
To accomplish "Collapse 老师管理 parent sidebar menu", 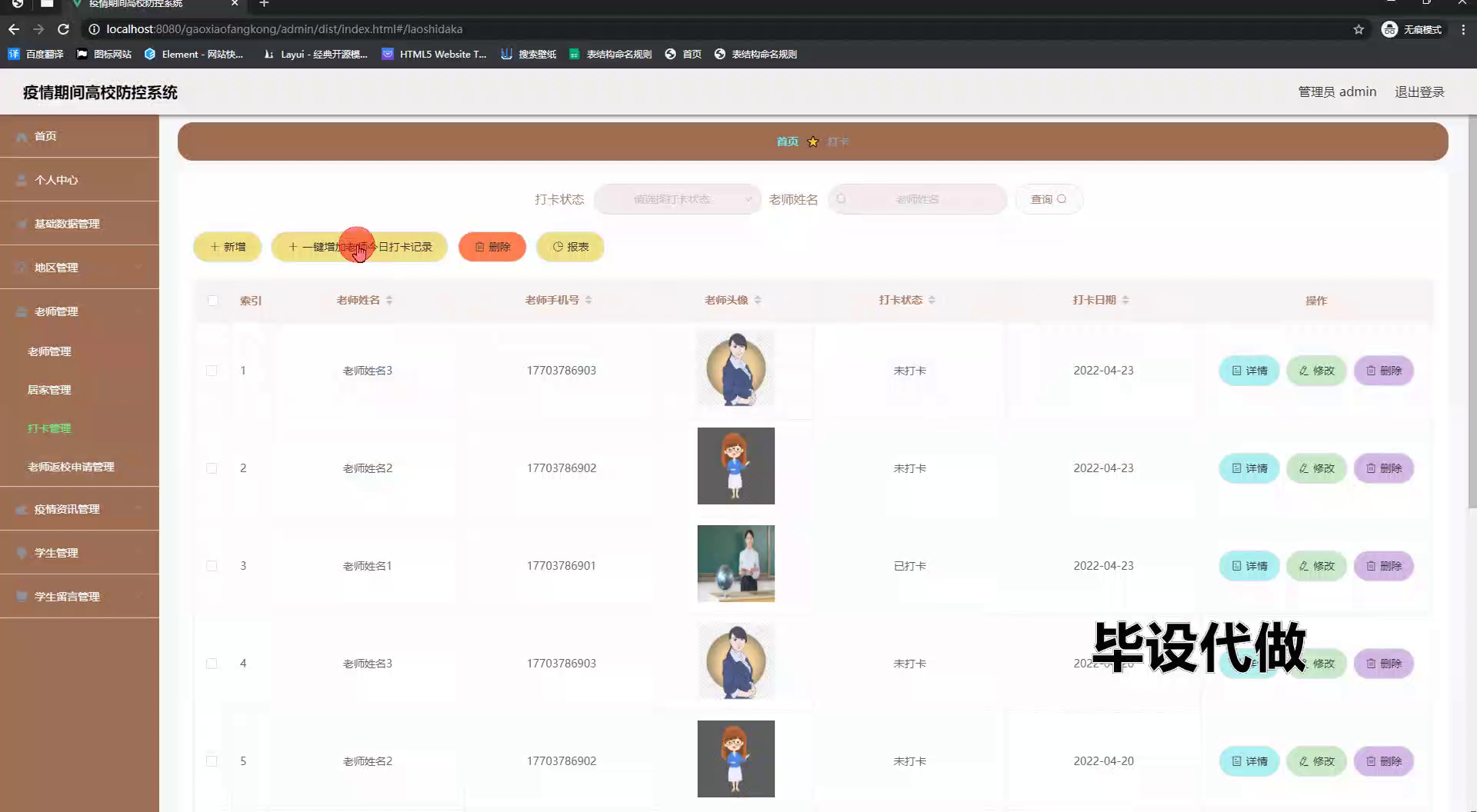I will 79,311.
